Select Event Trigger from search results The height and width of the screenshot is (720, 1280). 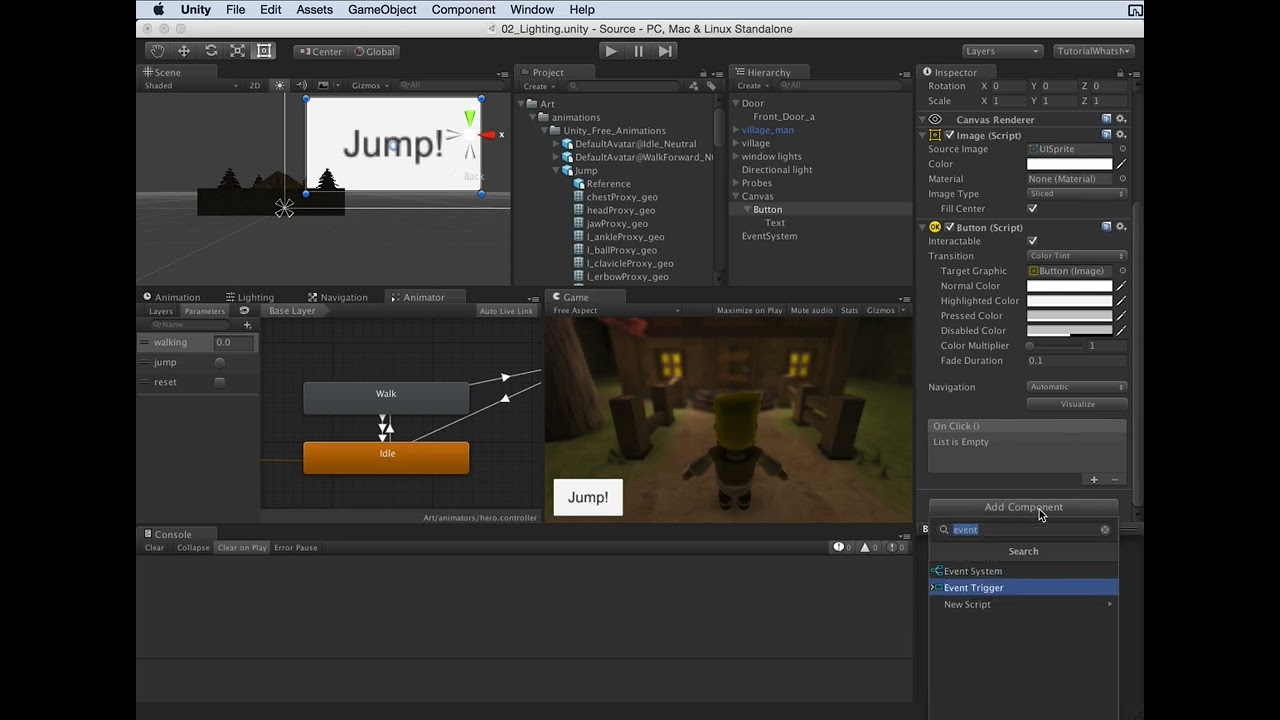tap(1023, 588)
